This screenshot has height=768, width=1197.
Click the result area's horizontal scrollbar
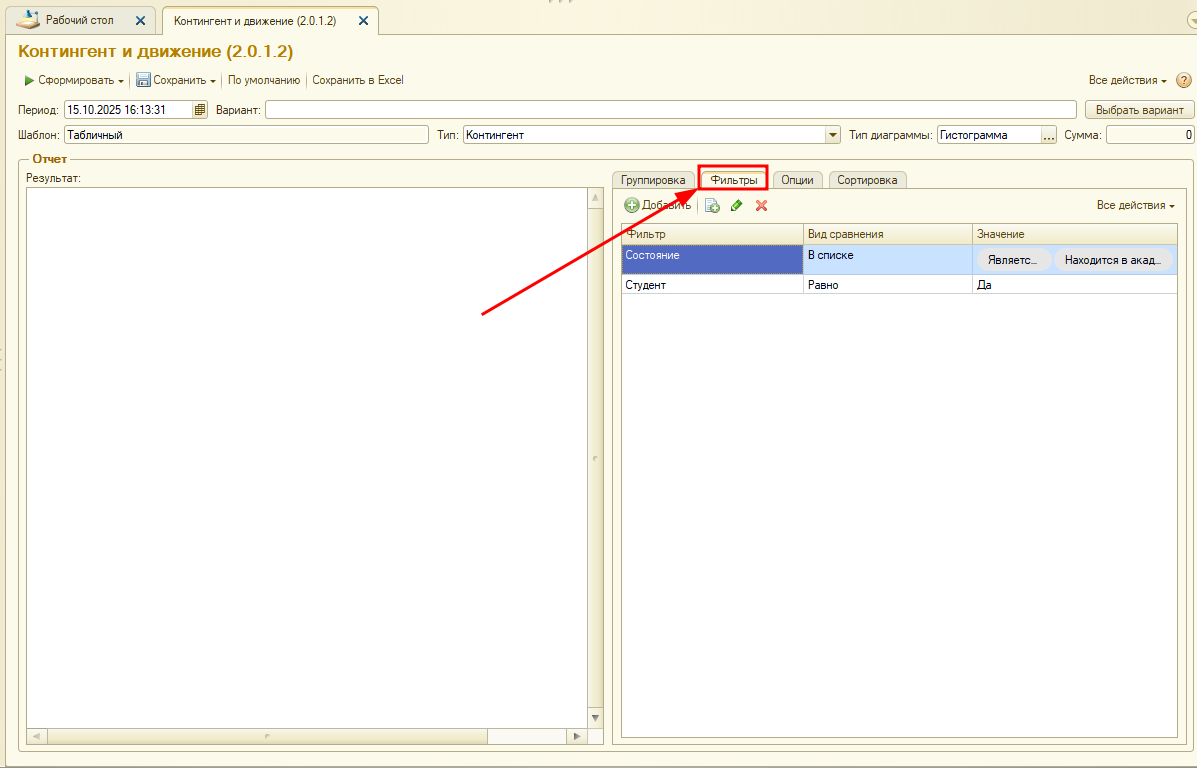pos(267,736)
